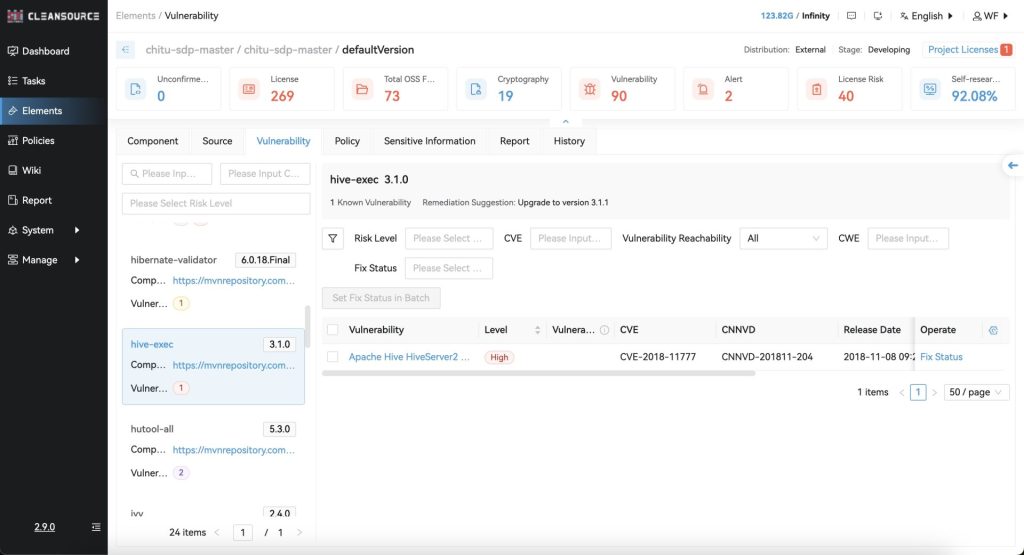Click the Cryptography card icon
The image size is (1024, 555).
coord(476,89)
